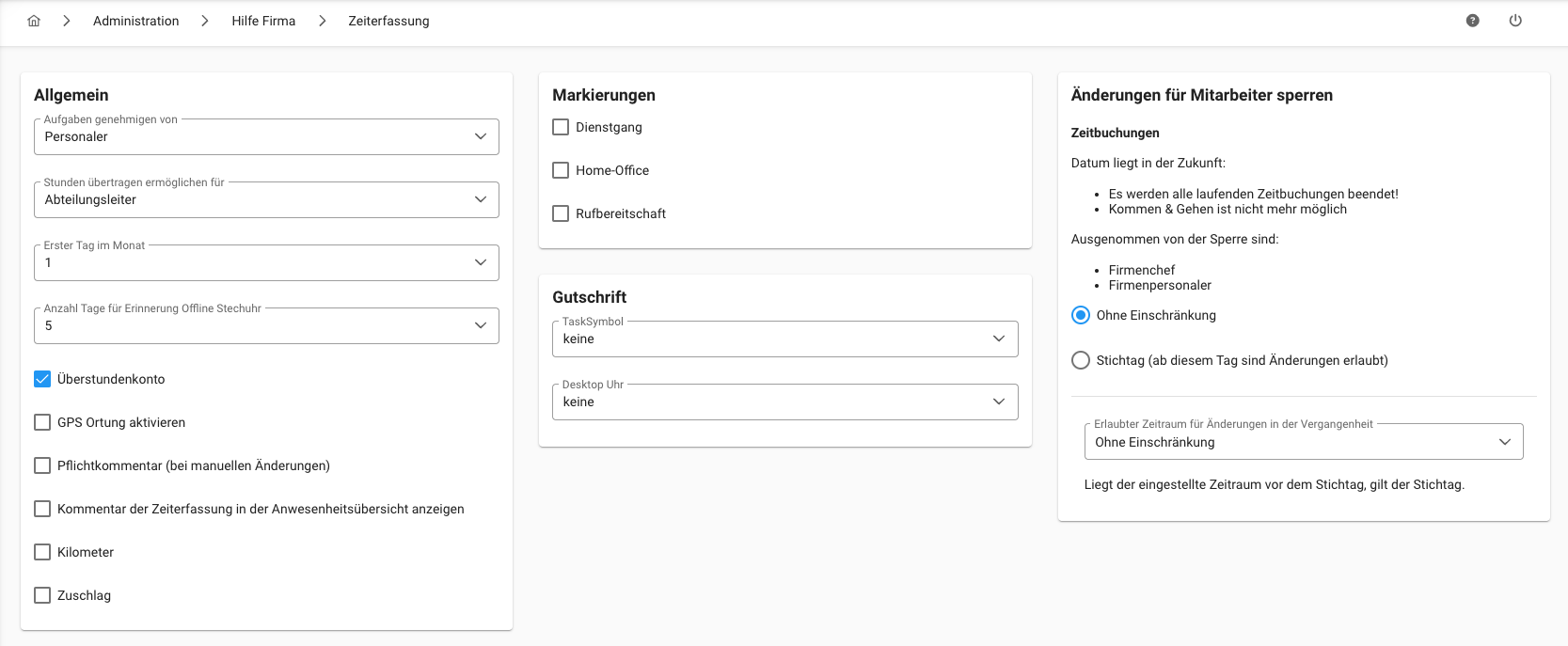Expand Erlaubter Zeitraum für Änderungen dropdown

(1303, 442)
